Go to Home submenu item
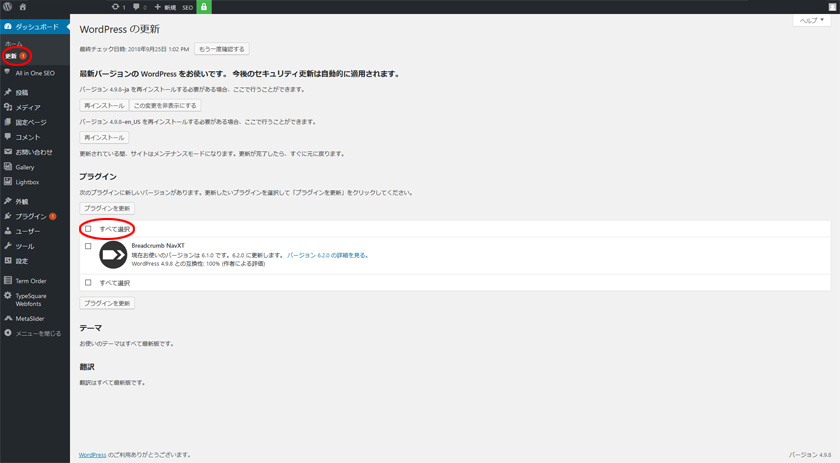 tap(14, 44)
